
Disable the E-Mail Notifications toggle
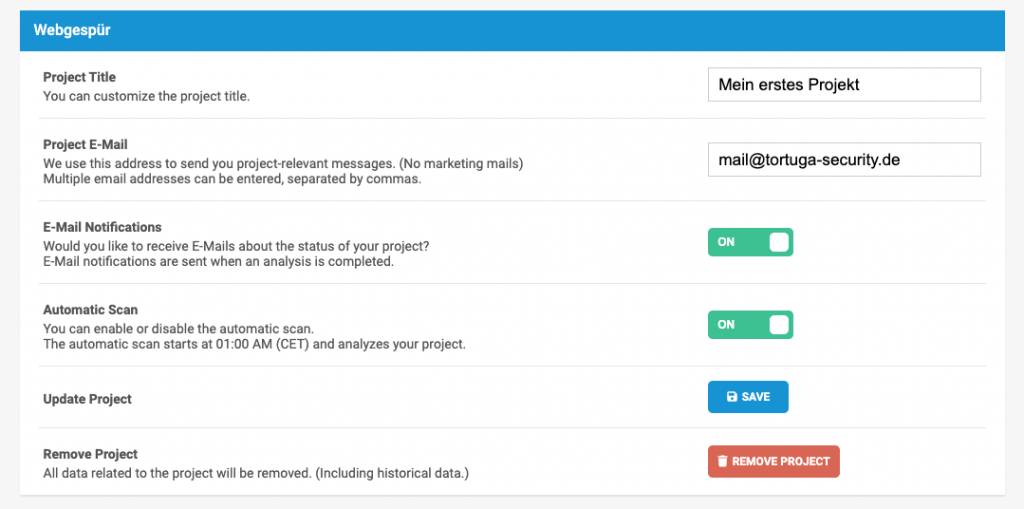tap(750, 242)
